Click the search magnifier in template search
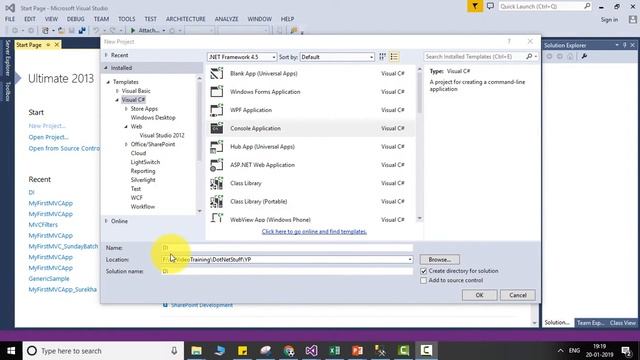 529,56
